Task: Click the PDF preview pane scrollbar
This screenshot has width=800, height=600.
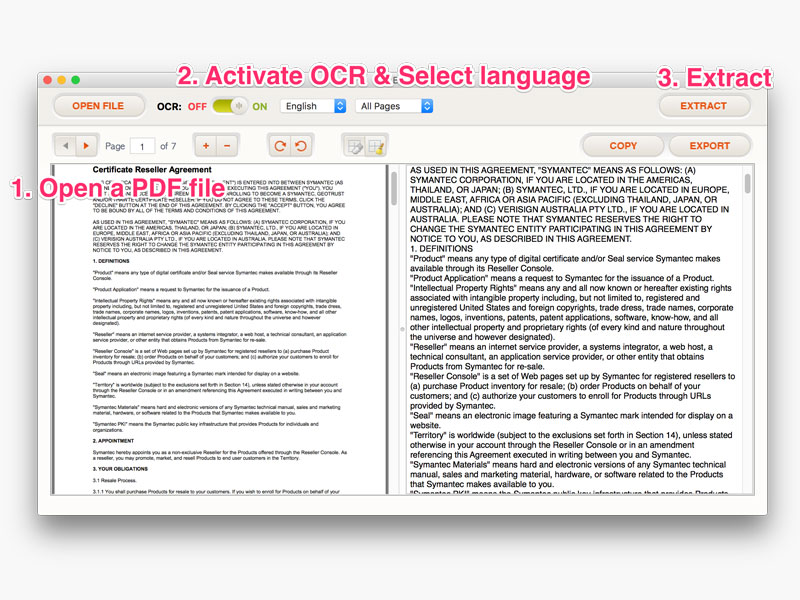Action: click(x=394, y=189)
